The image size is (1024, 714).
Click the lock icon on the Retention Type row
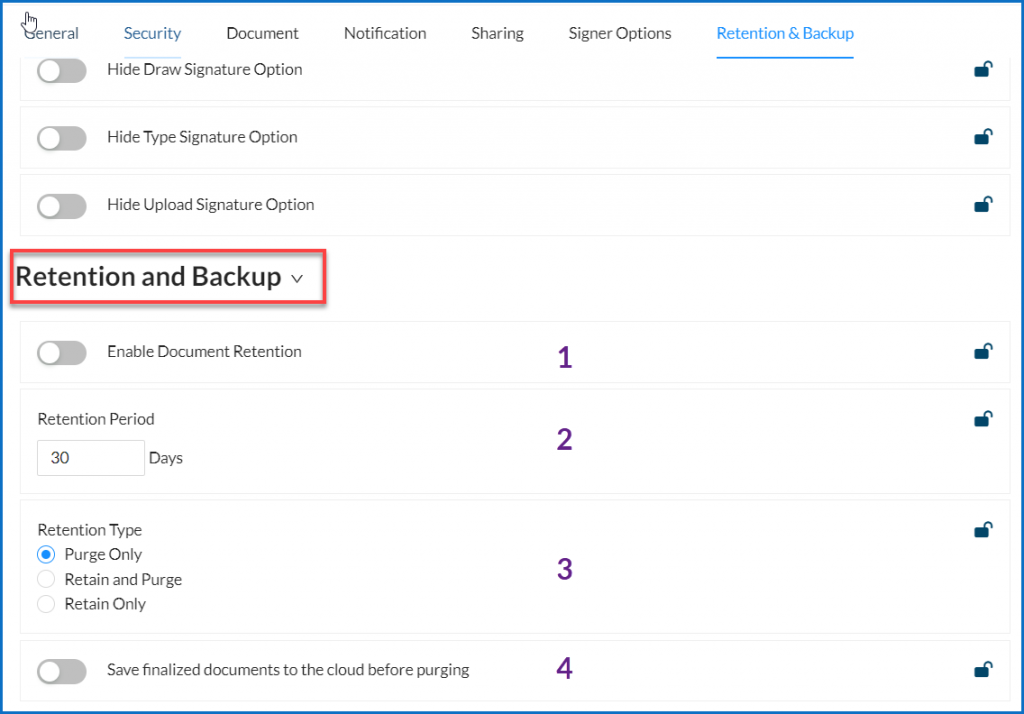coord(983,530)
